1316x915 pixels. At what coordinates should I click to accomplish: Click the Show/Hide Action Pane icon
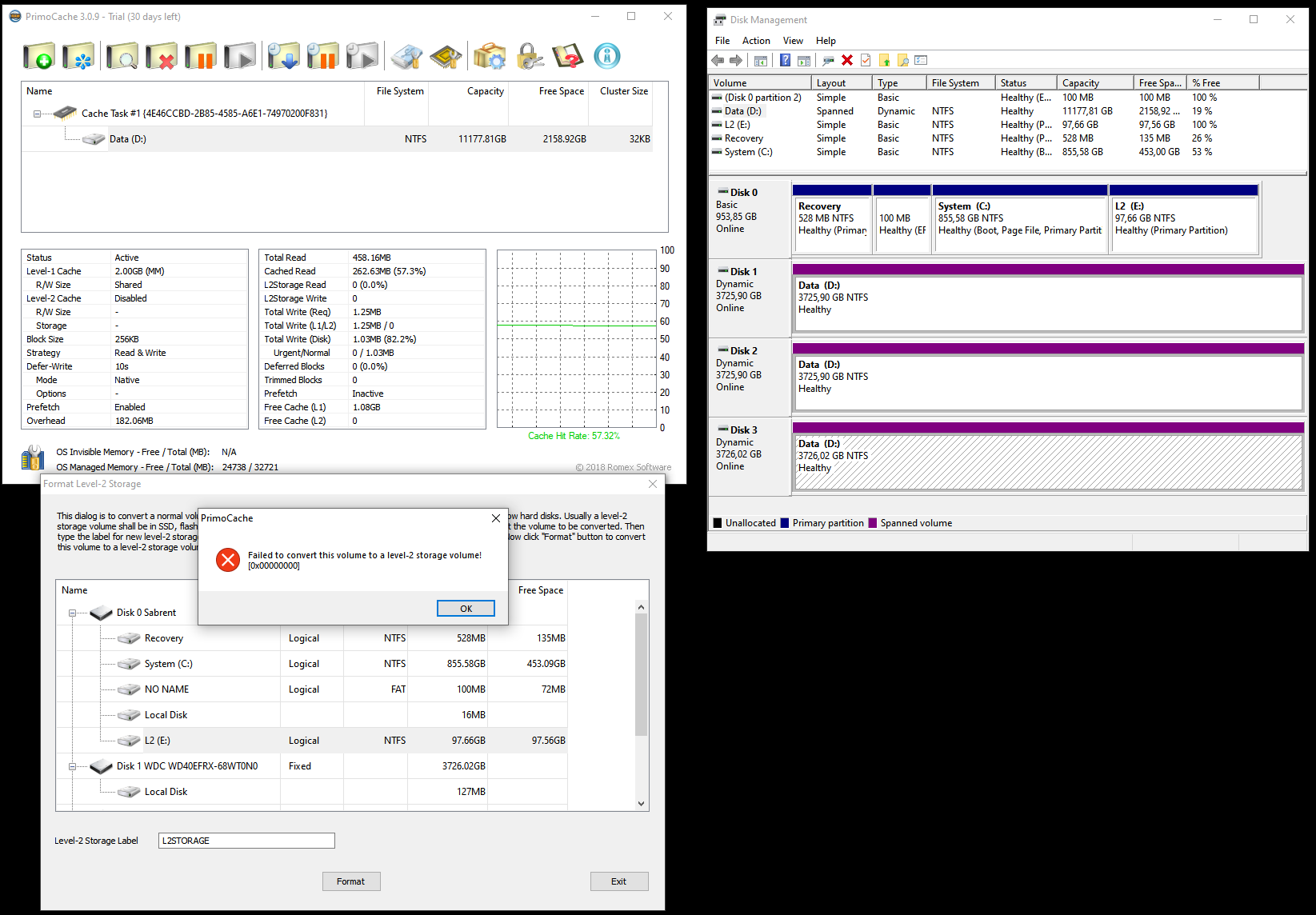click(803, 61)
